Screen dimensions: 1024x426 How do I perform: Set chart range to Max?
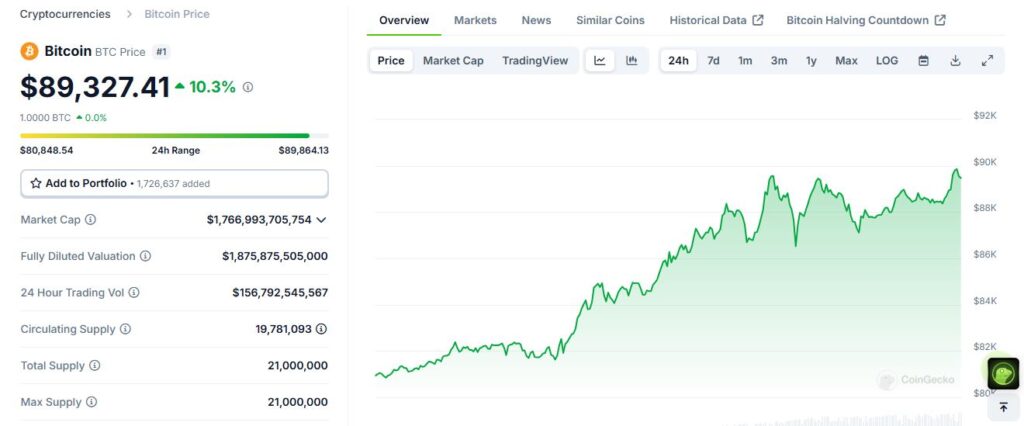tap(846, 61)
